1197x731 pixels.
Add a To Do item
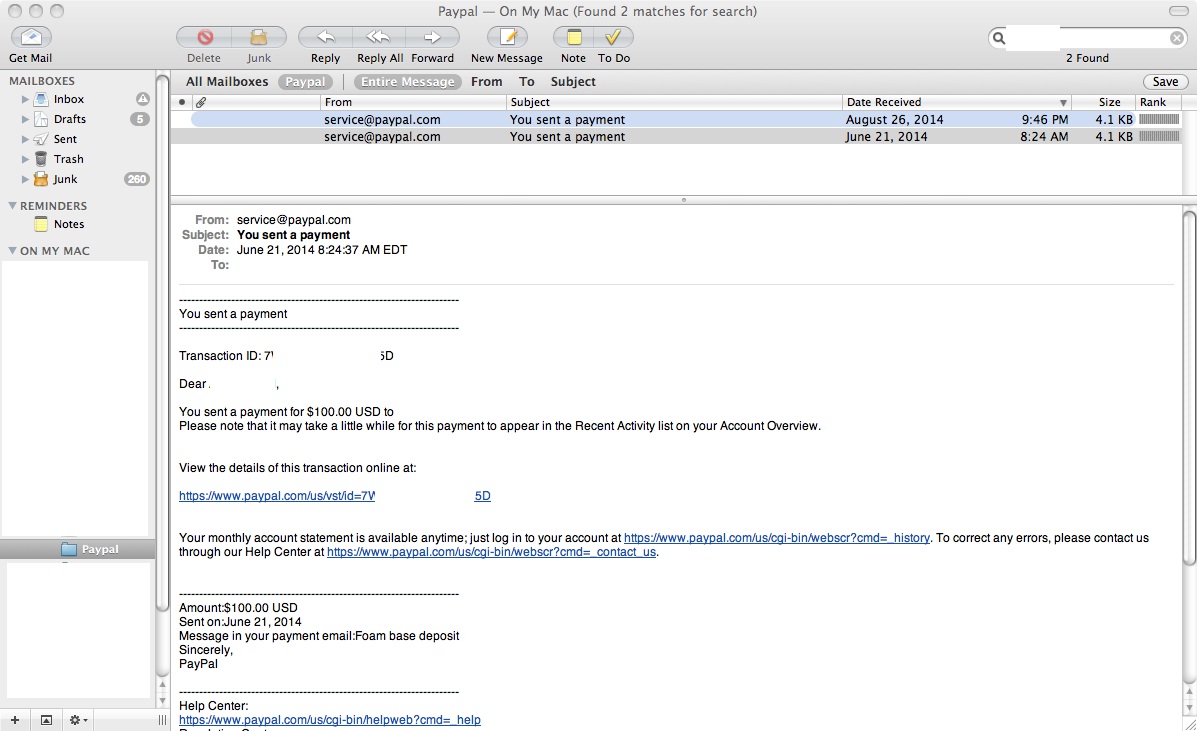[613, 37]
